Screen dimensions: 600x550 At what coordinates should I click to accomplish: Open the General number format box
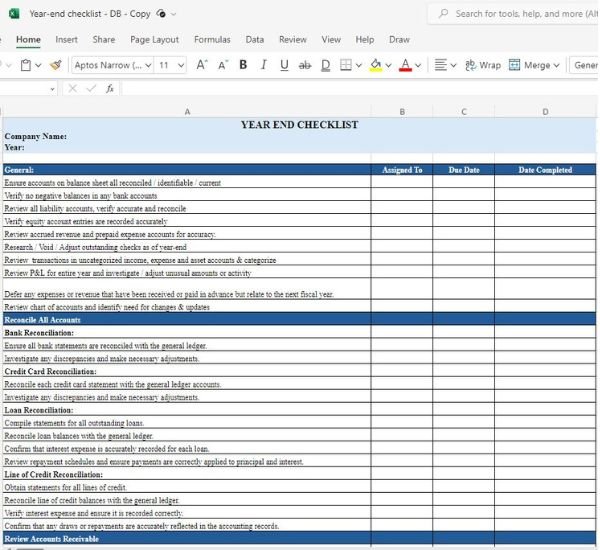[x=584, y=65]
